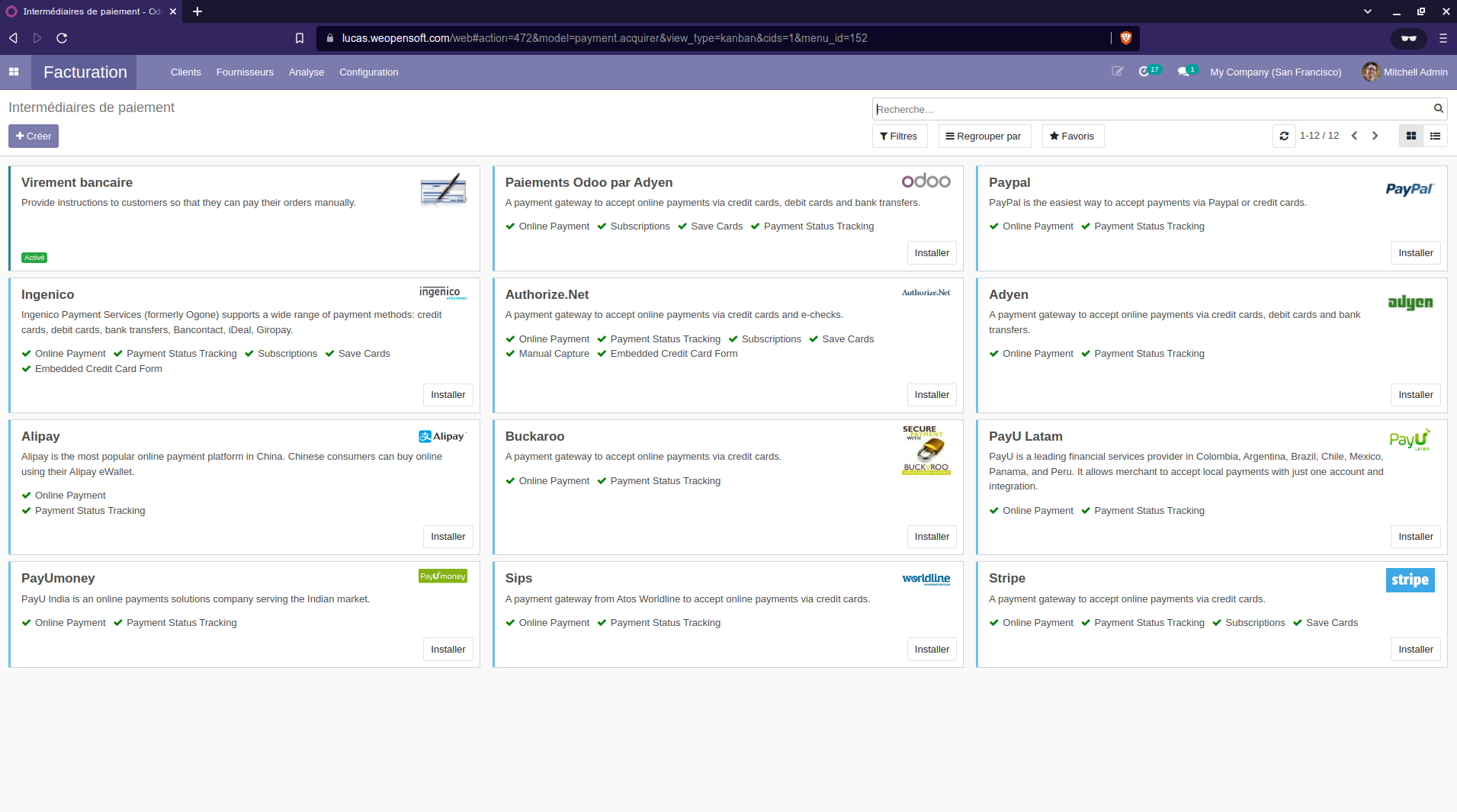Screen dimensions: 1457x812
Task: Open browser hamburger menu
Action: coord(1443,38)
